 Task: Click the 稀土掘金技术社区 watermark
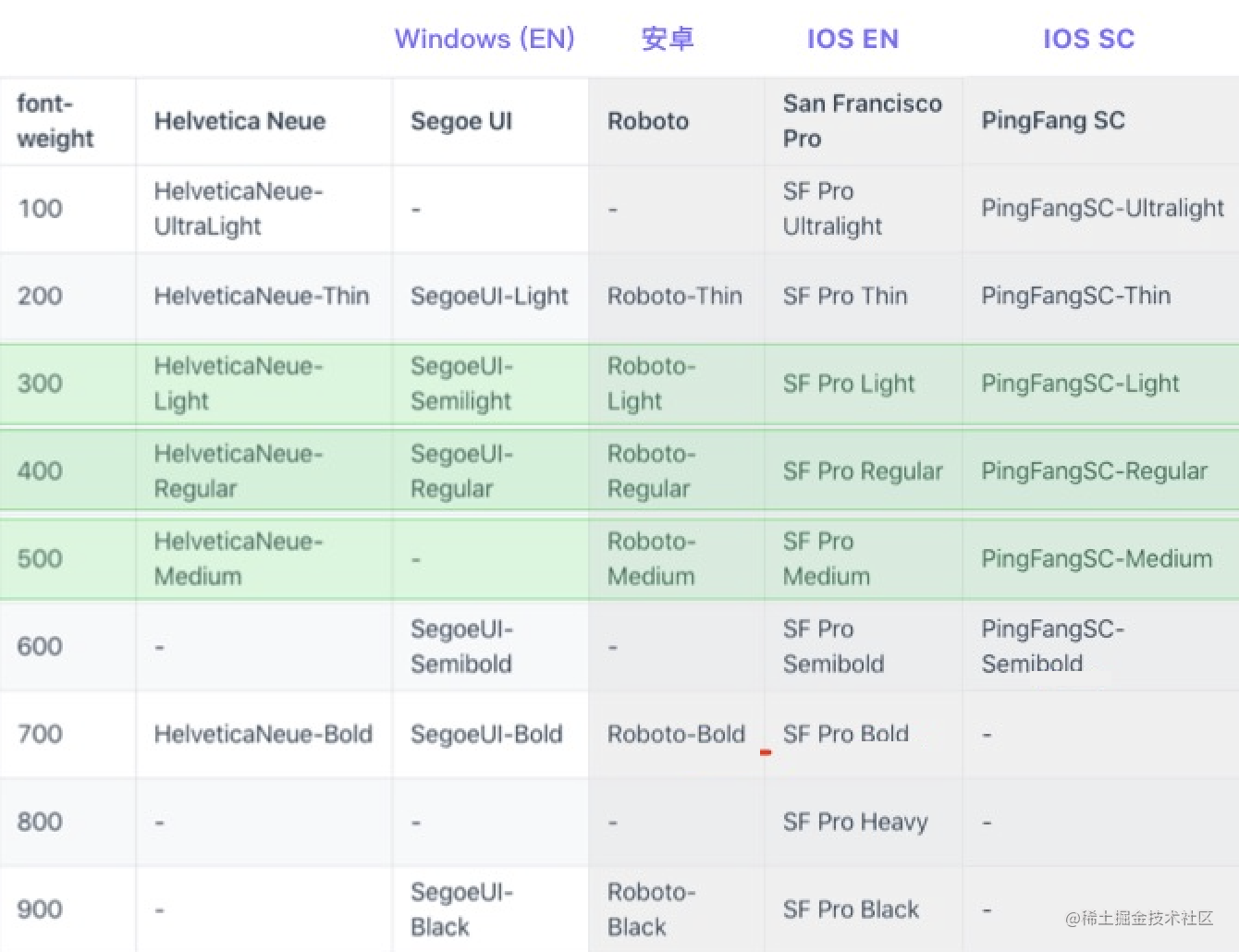pos(1139,918)
